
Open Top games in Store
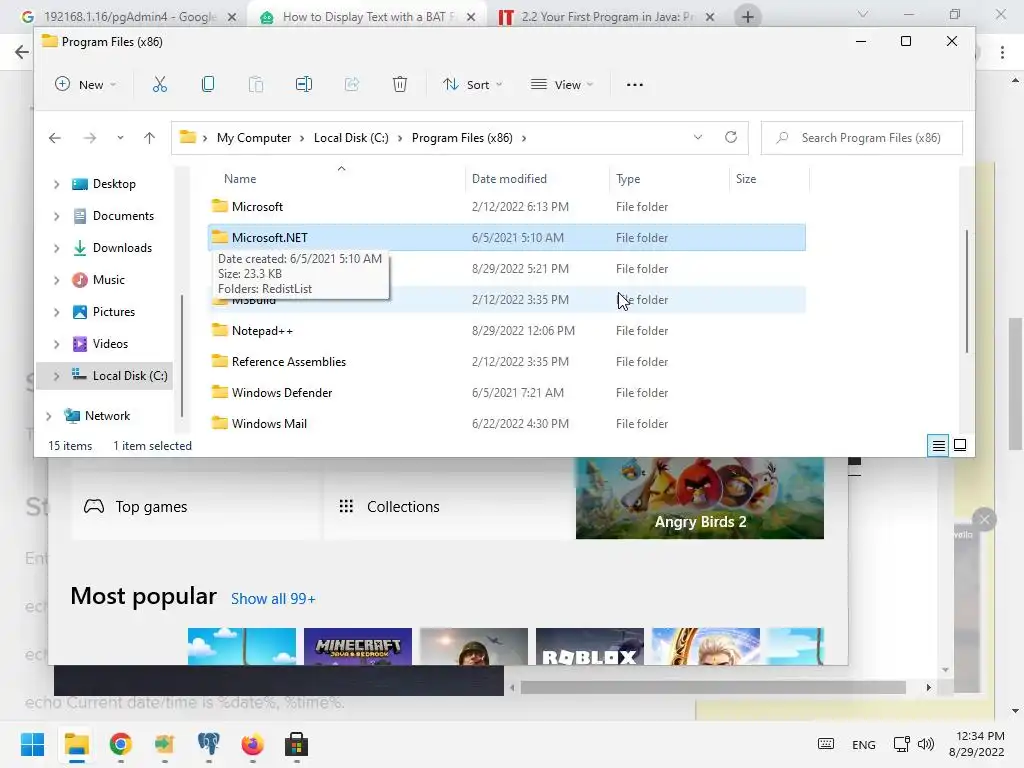[196, 507]
